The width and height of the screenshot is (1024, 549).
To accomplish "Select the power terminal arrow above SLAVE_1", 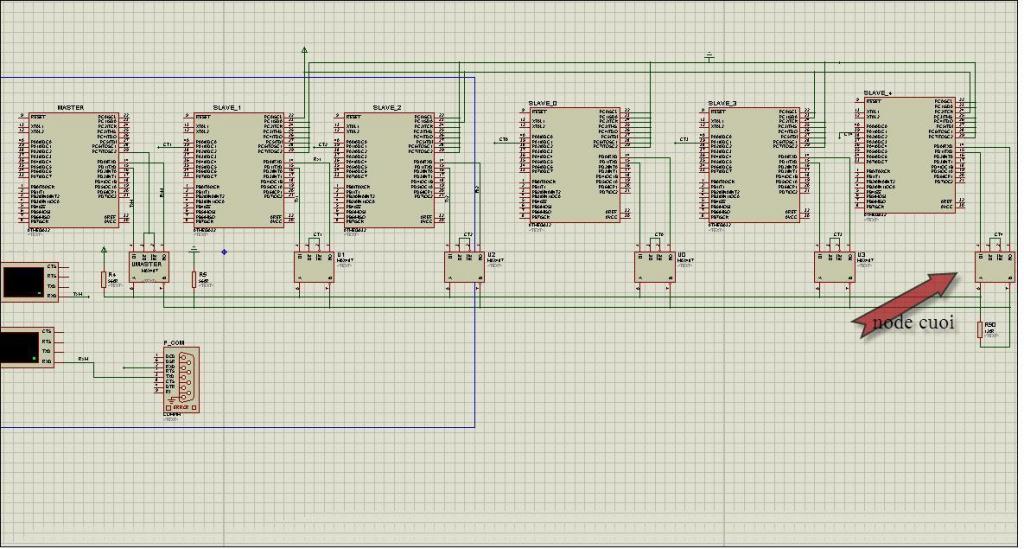I will pyautogui.click(x=304, y=49).
